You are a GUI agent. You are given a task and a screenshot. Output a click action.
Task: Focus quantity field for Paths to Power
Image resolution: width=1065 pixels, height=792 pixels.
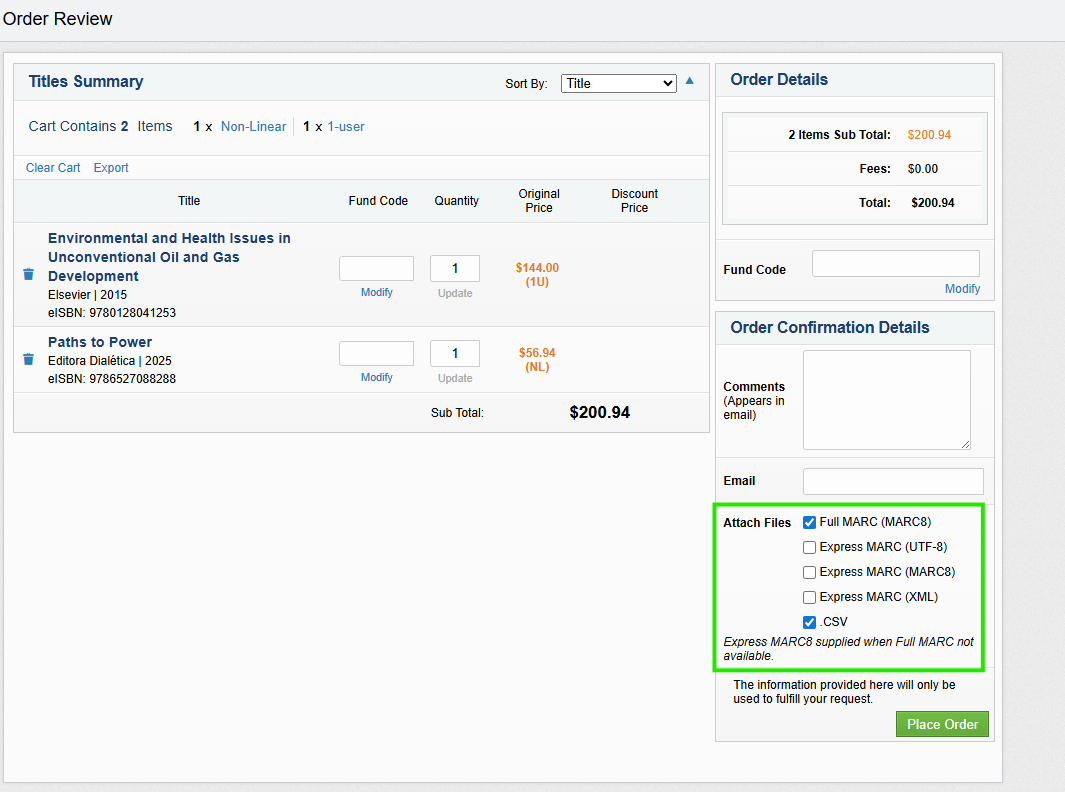(x=455, y=353)
